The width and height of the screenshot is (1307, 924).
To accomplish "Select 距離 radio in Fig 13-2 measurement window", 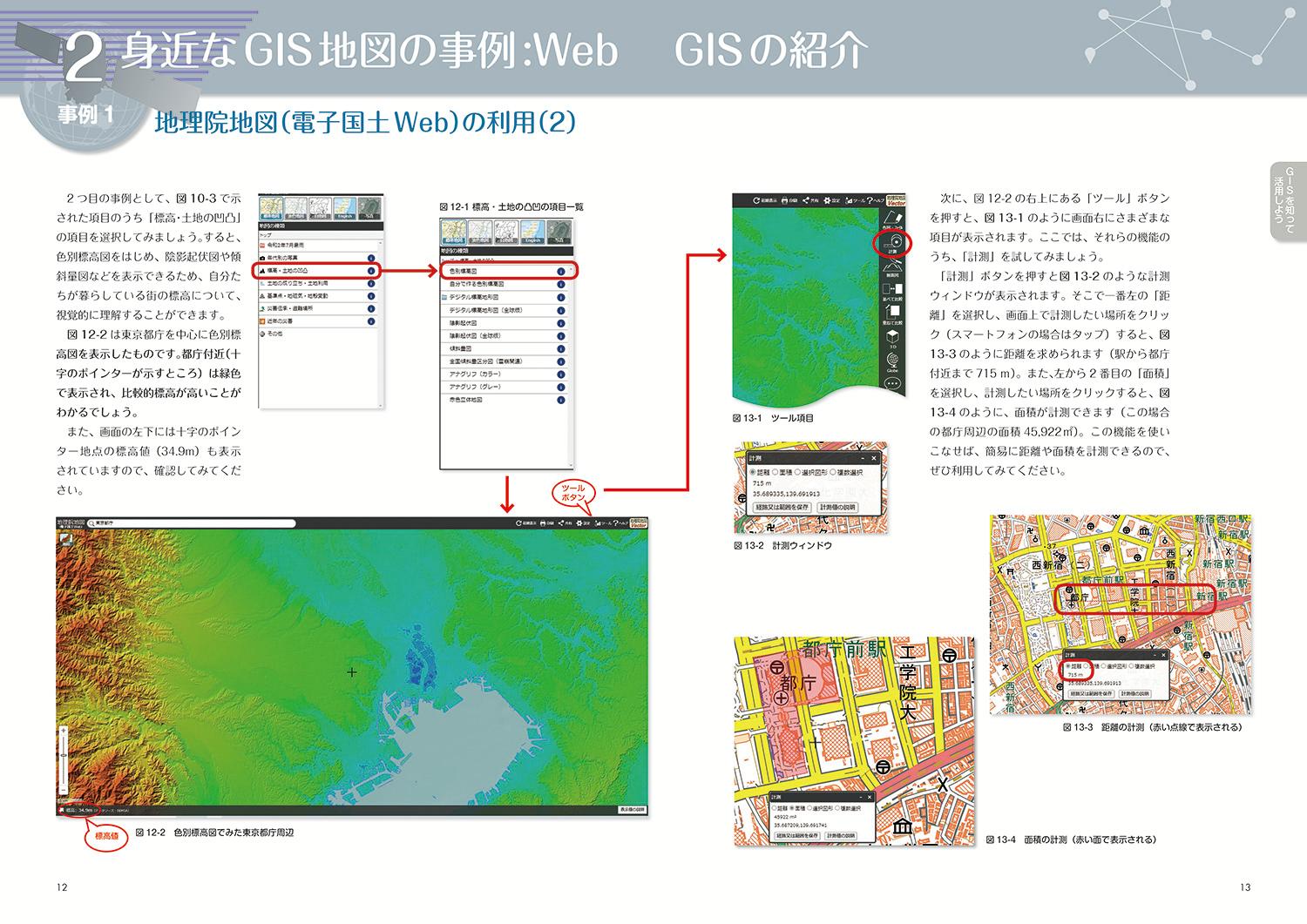I will click(753, 472).
